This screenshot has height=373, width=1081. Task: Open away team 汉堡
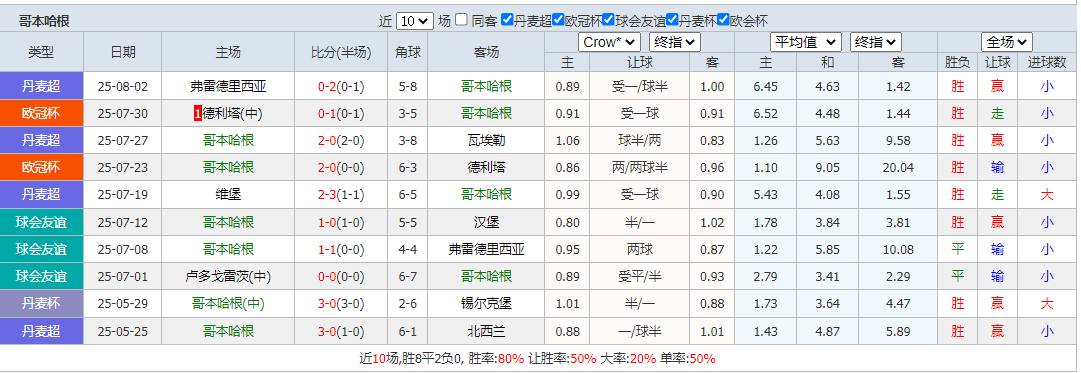point(486,222)
